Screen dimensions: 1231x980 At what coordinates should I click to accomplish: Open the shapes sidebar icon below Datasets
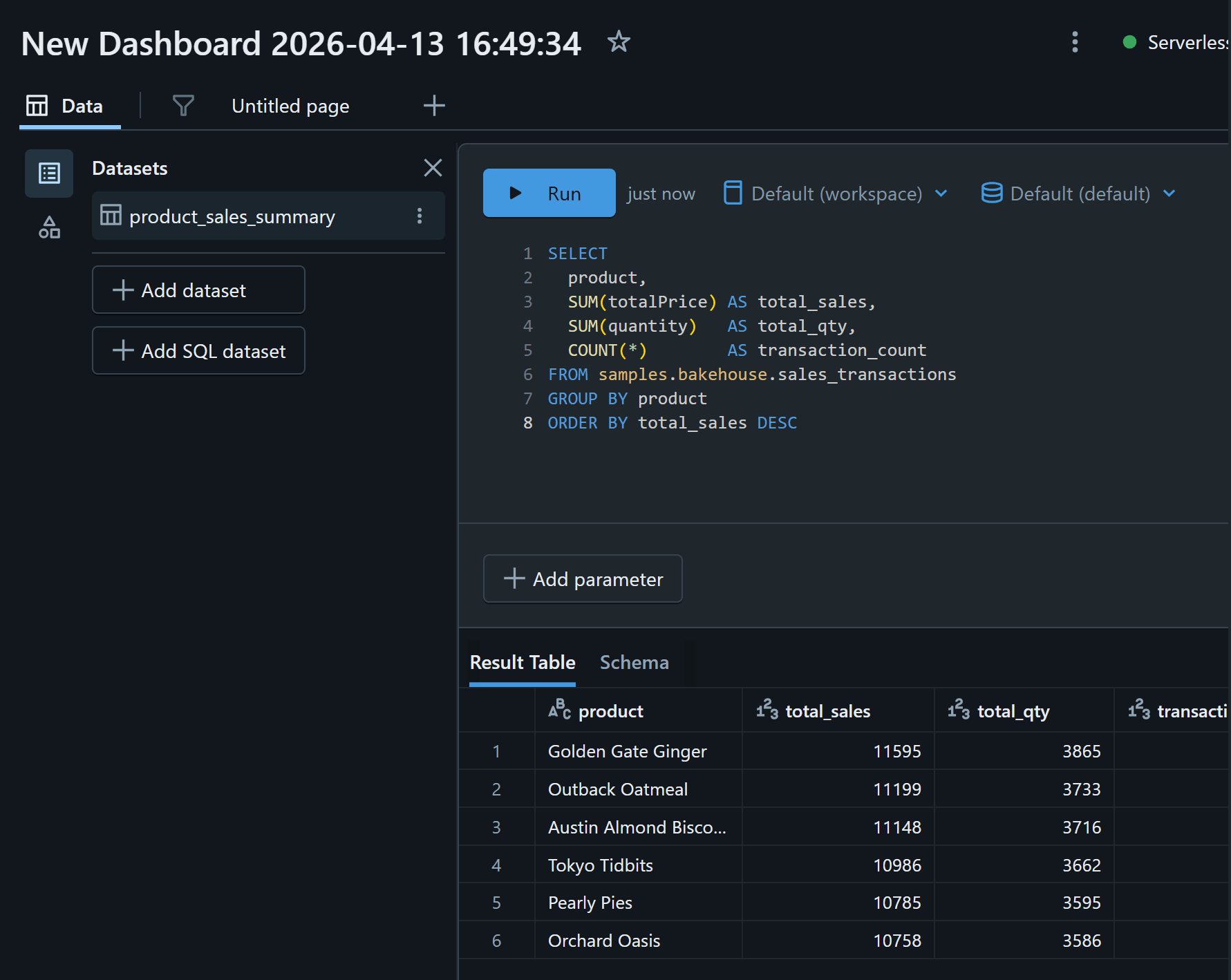tap(49, 227)
